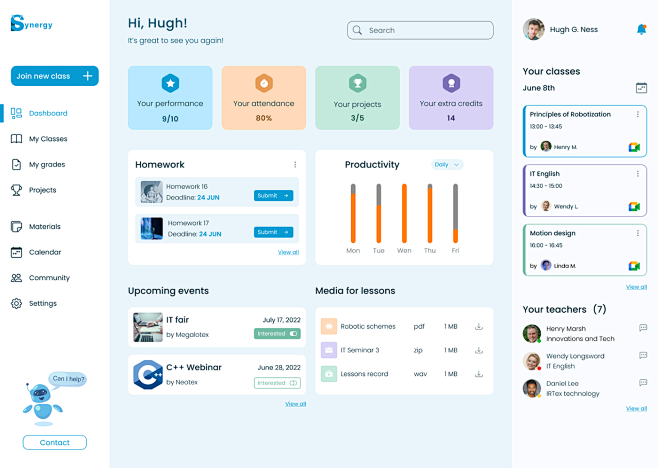Click the Thu productivity bar
The height and width of the screenshot is (468, 658).
click(430, 213)
